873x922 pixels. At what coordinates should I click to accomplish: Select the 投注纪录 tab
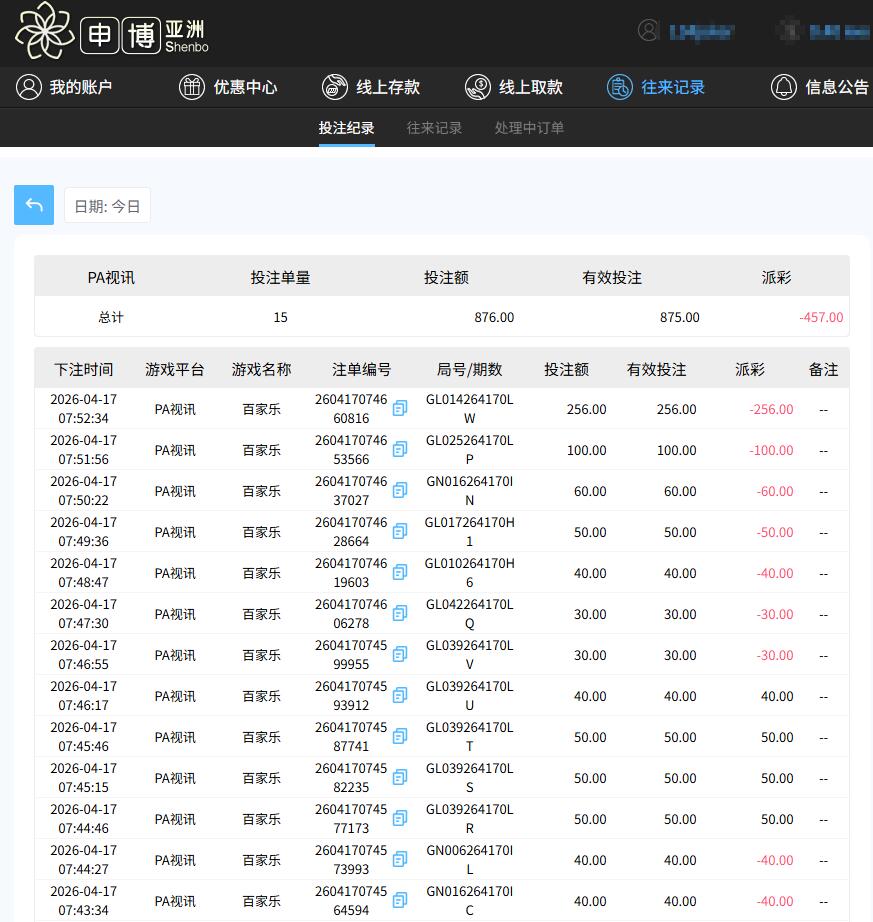click(346, 128)
